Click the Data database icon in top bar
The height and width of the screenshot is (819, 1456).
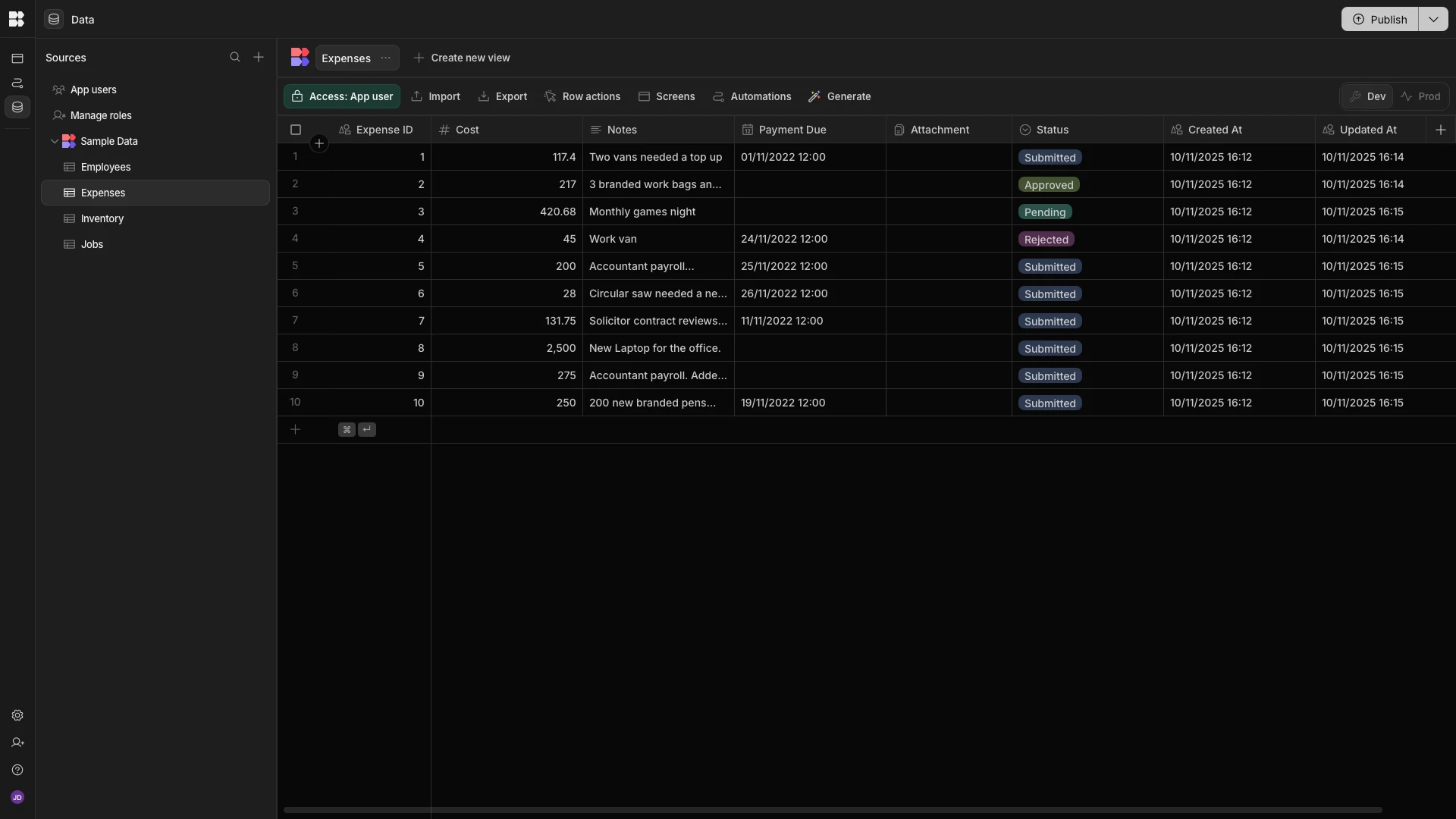[x=54, y=19]
